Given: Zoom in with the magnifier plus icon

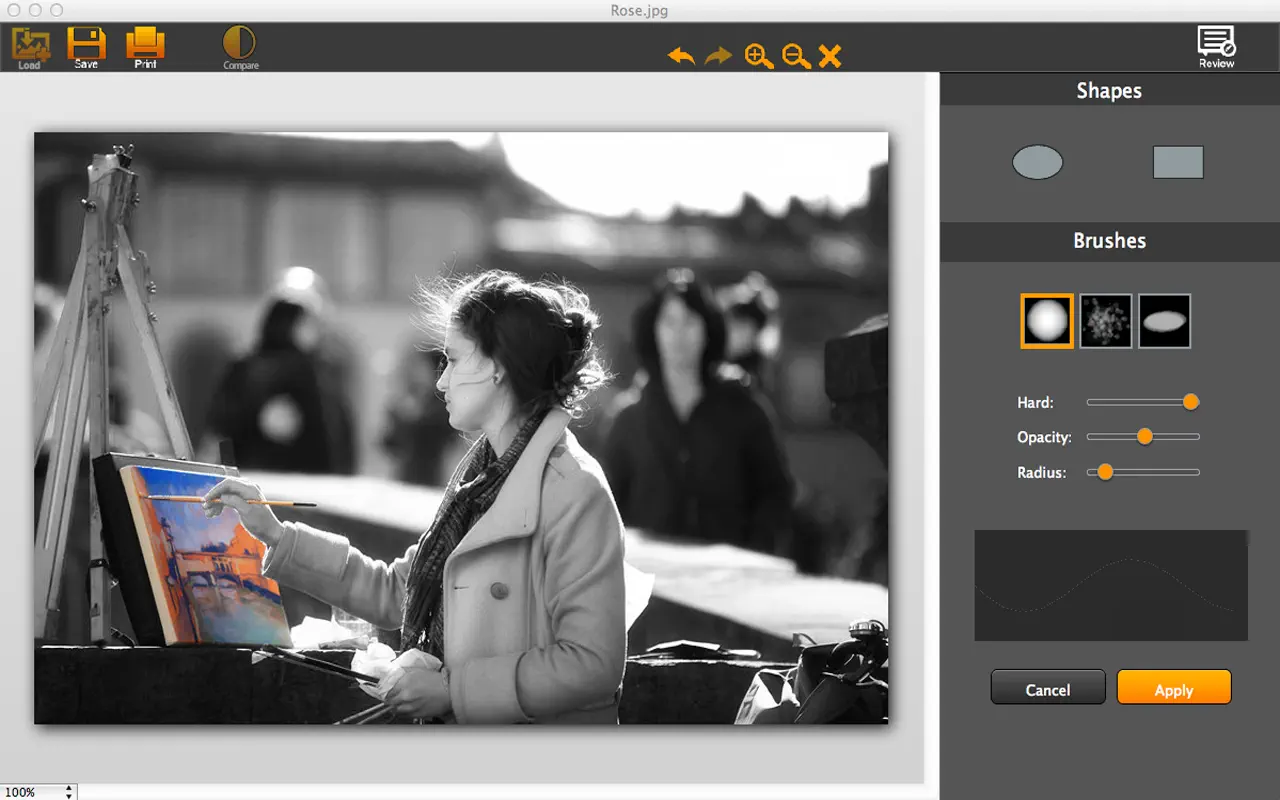Looking at the screenshot, I should coord(757,57).
